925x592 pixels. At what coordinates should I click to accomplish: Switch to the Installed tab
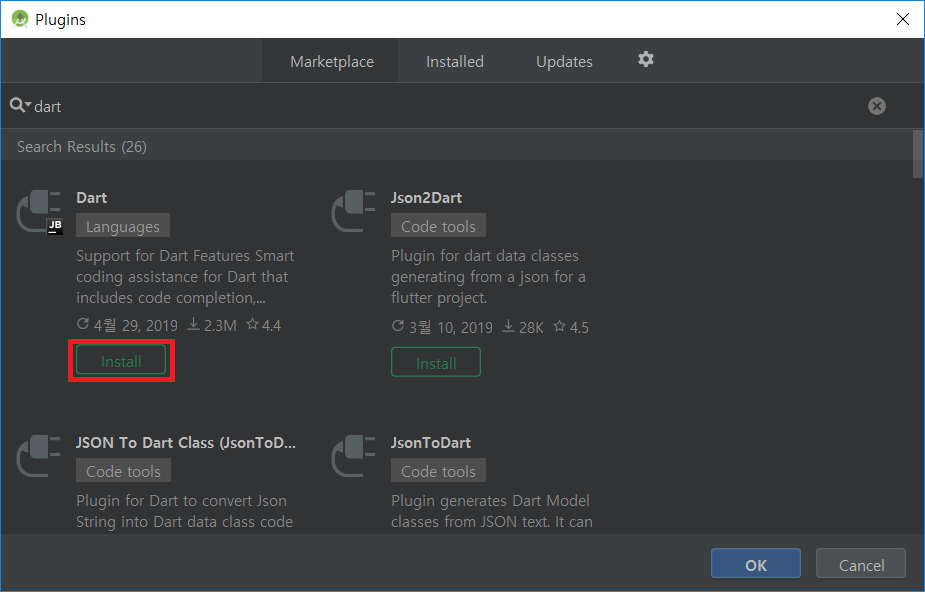point(455,61)
